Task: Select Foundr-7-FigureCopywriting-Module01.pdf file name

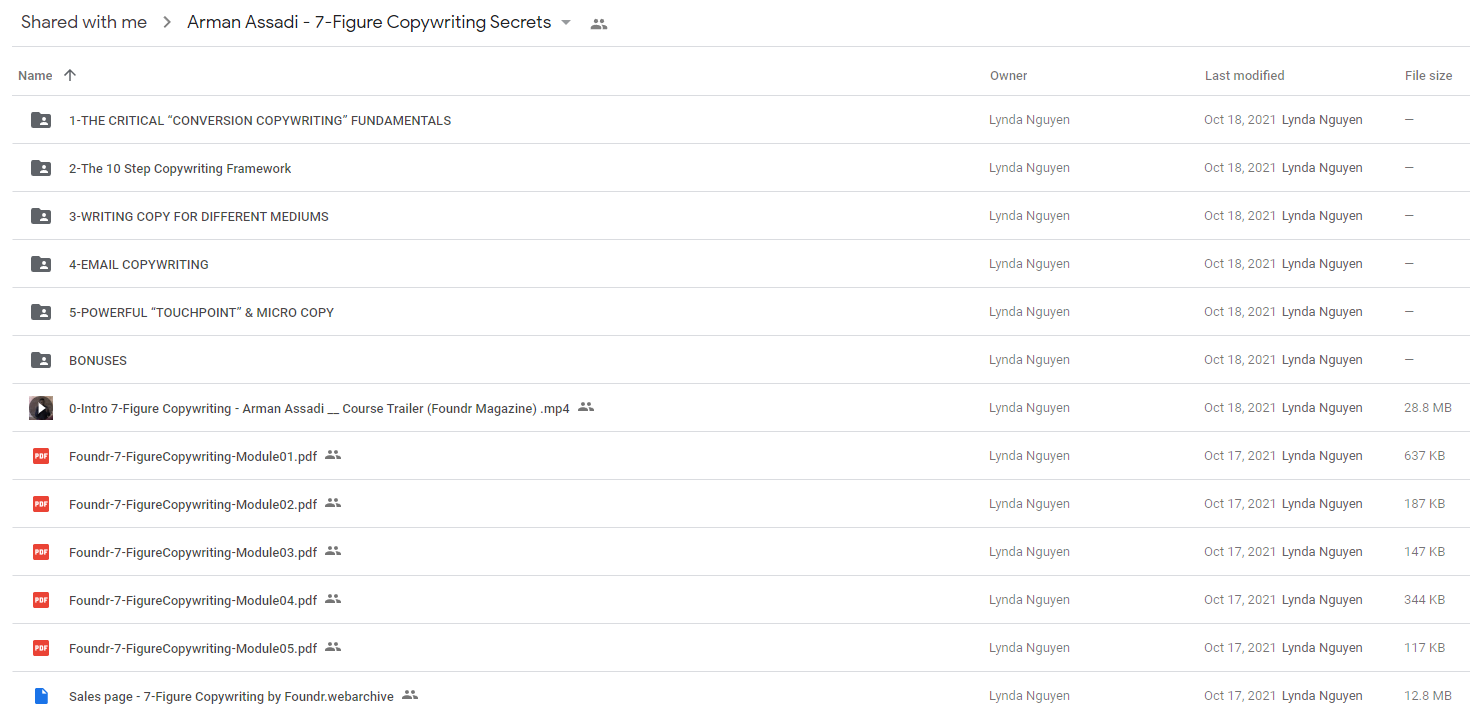Action: (193, 457)
